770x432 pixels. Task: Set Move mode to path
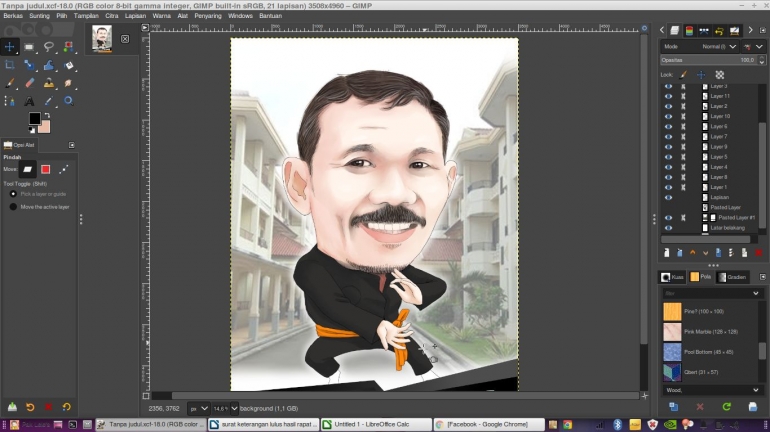[64, 169]
